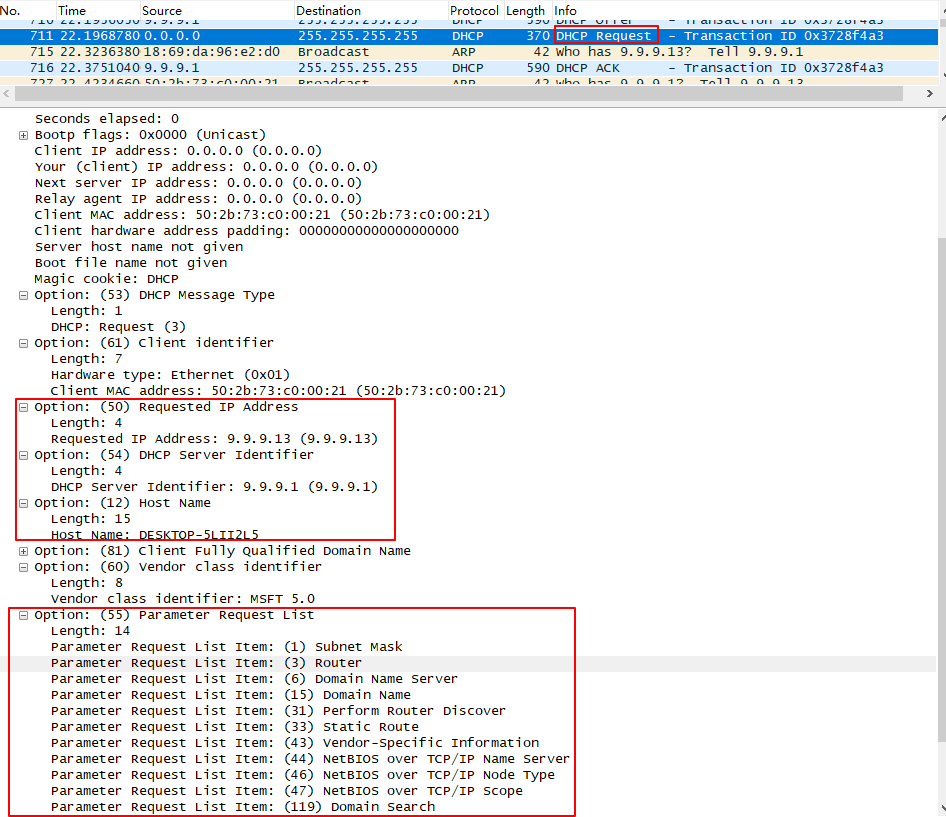Screen dimensions: 946x817
Task: Select 'Length: 7' under Client identifier
Action: coord(87,359)
